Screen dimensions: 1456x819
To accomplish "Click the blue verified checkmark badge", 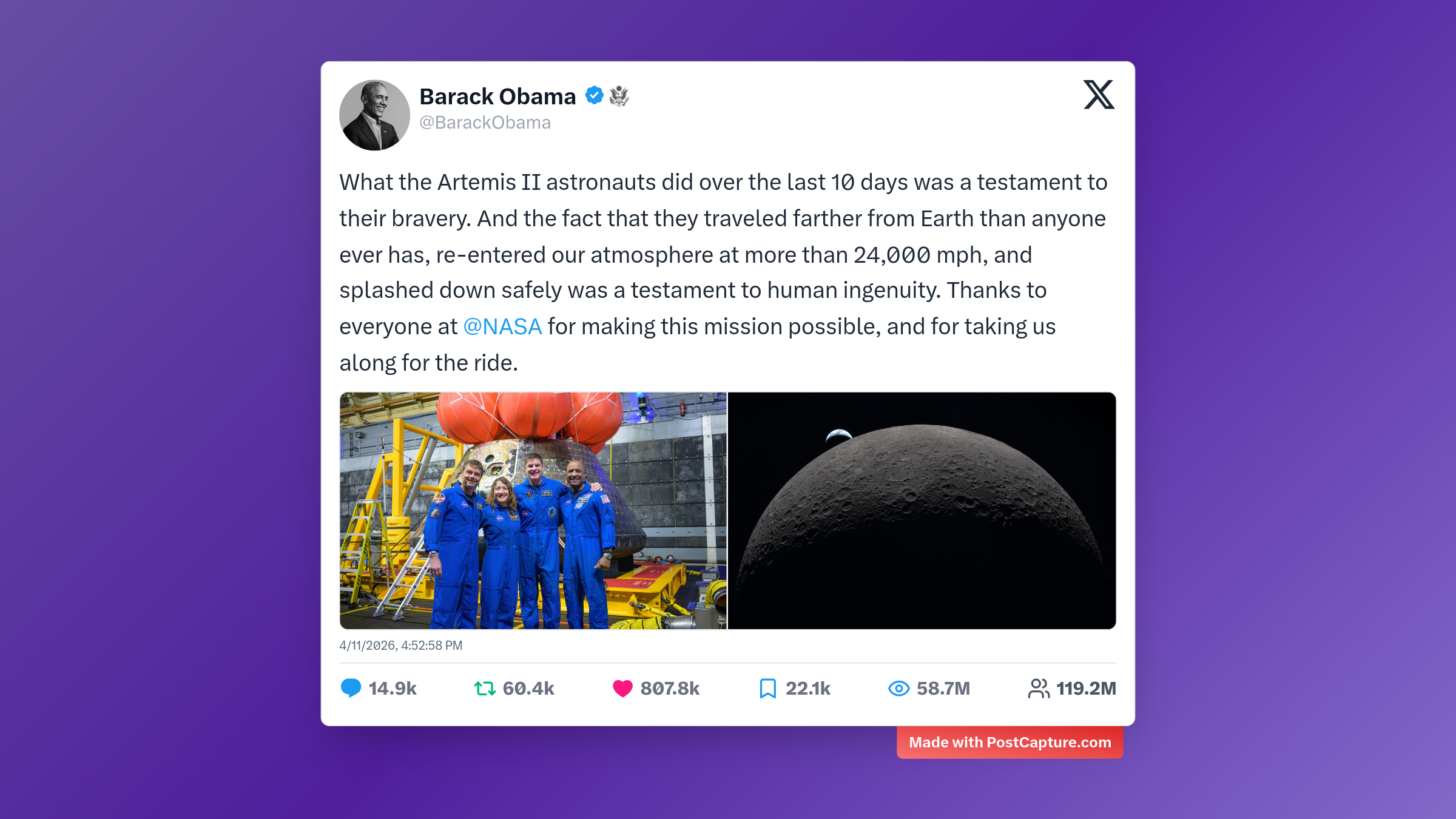I will coord(594,95).
